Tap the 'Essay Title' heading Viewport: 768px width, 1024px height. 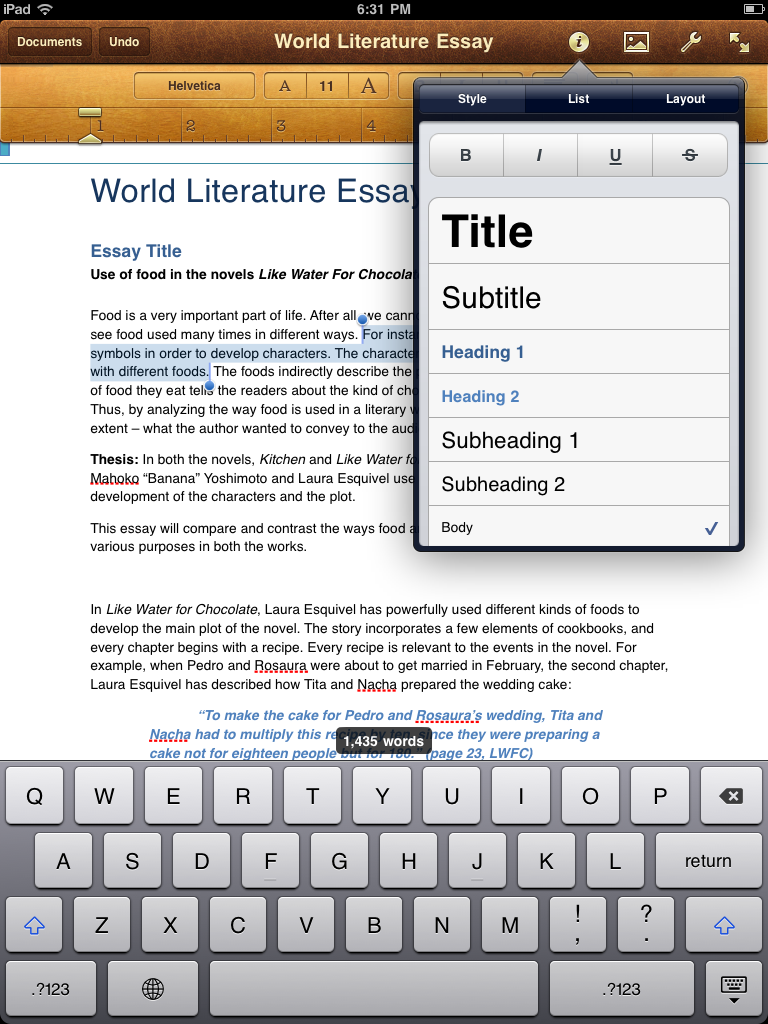(x=136, y=251)
